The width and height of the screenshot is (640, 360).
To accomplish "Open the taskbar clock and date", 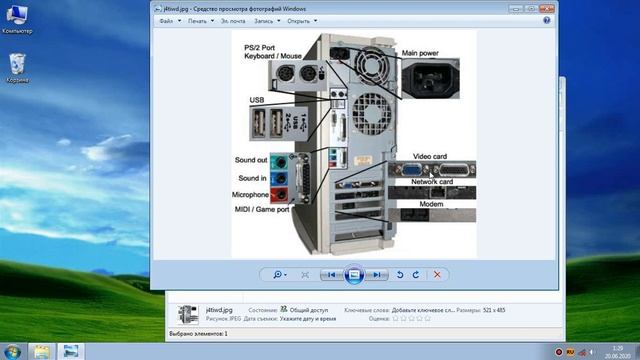I will pyautogui.click(x=618, y=352).
